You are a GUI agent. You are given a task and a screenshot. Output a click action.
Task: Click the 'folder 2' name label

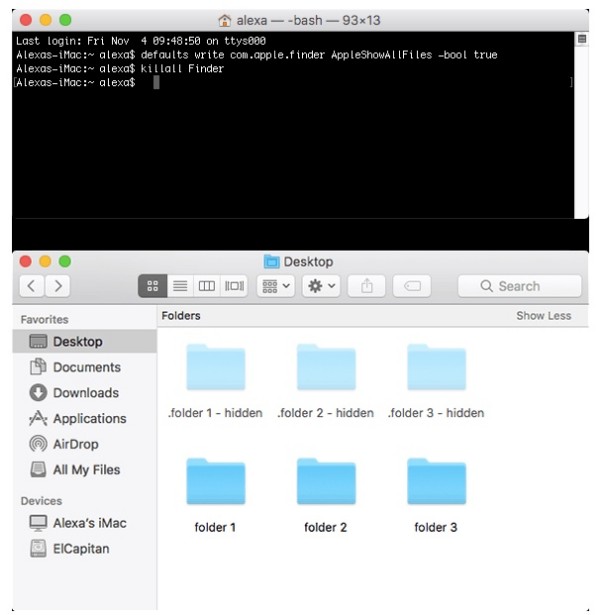click(x=326, y=528)
